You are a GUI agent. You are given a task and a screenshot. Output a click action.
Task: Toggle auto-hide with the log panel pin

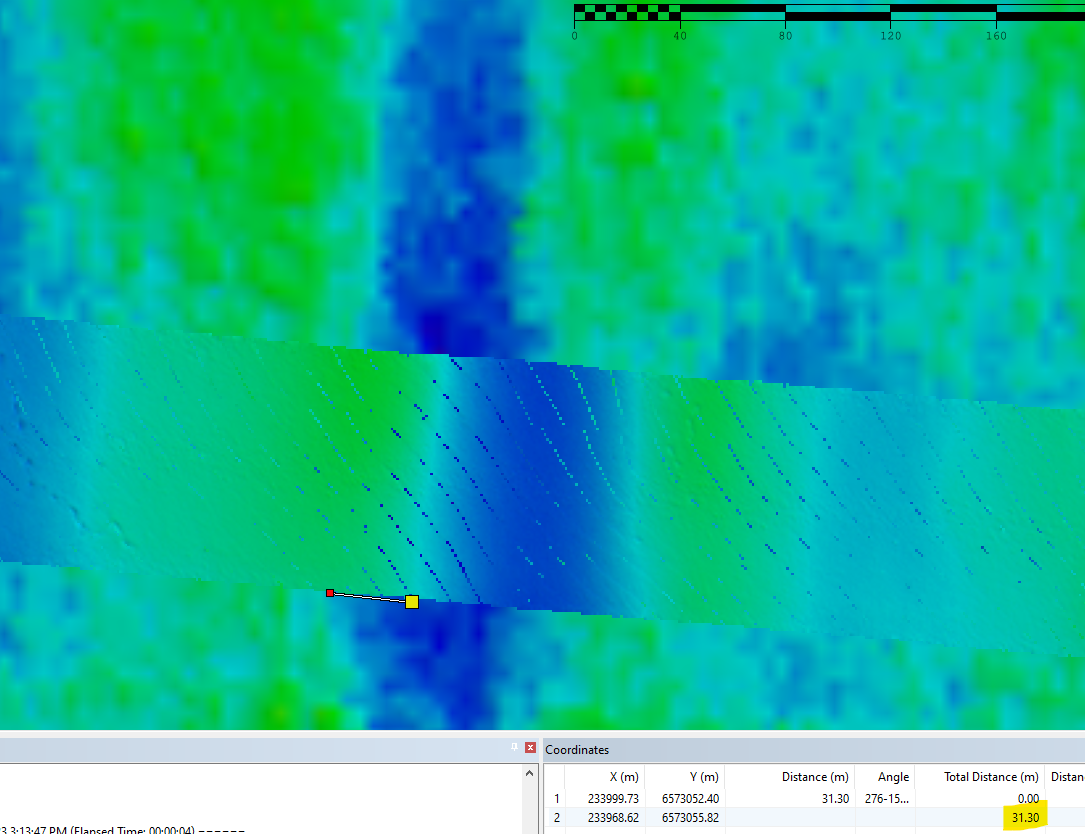pos(514,747)
